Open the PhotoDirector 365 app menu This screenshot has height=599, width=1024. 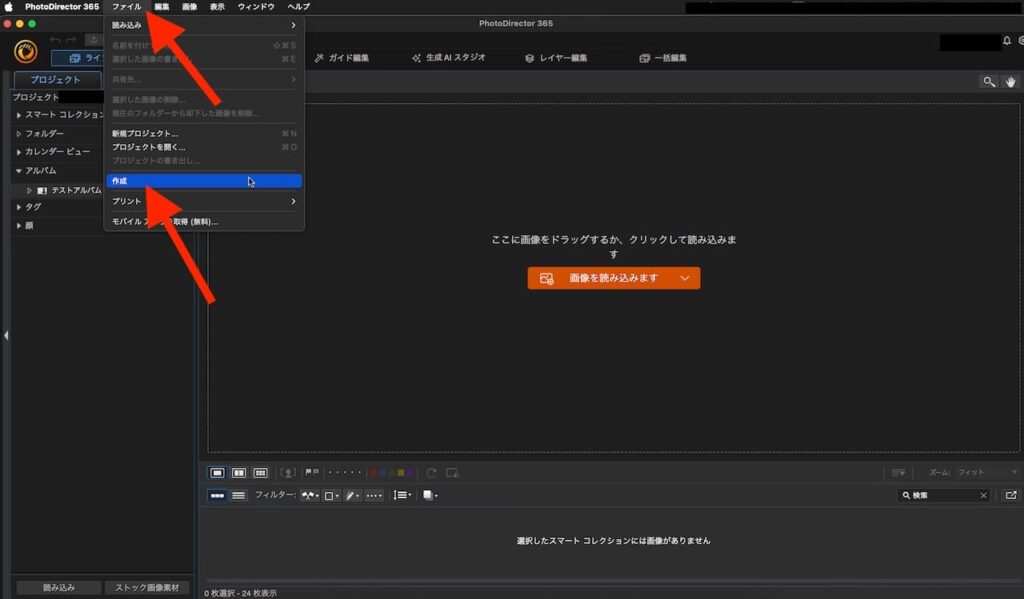(62, 7)
